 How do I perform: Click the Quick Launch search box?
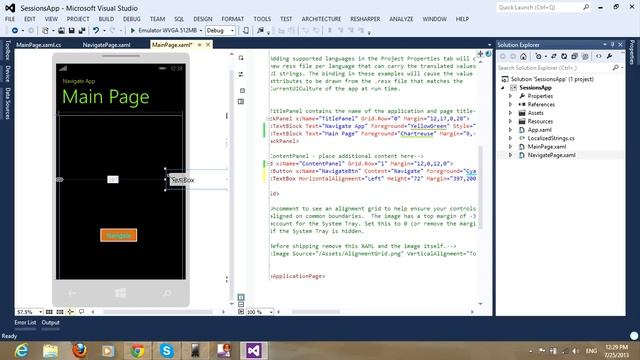pos(544,7)
